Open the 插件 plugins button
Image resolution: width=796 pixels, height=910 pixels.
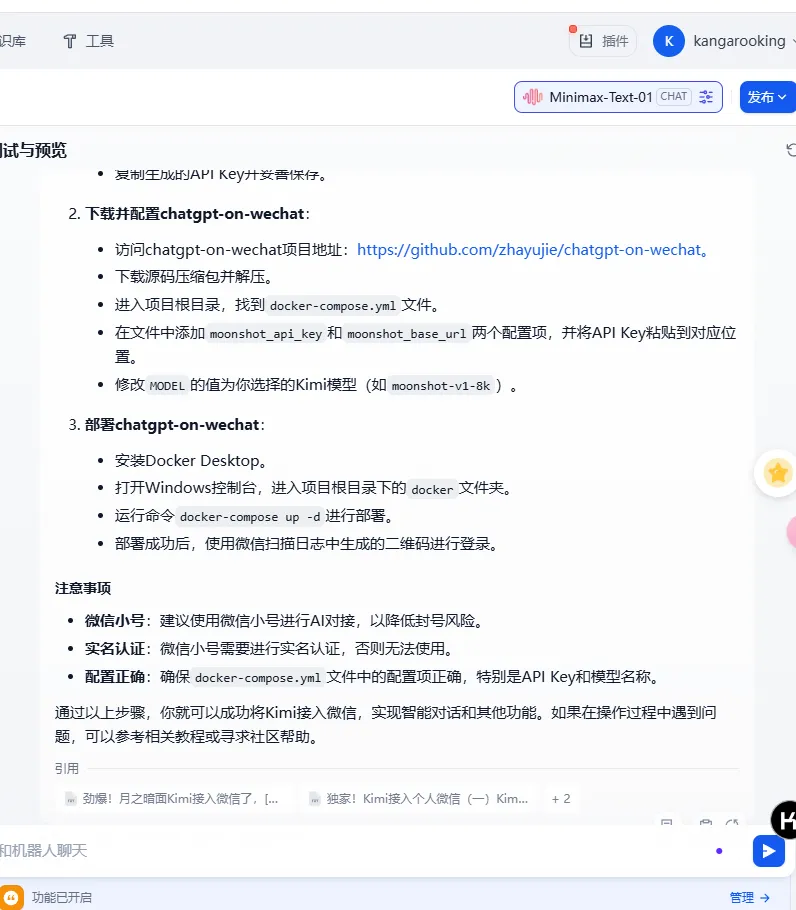point(603,41)
